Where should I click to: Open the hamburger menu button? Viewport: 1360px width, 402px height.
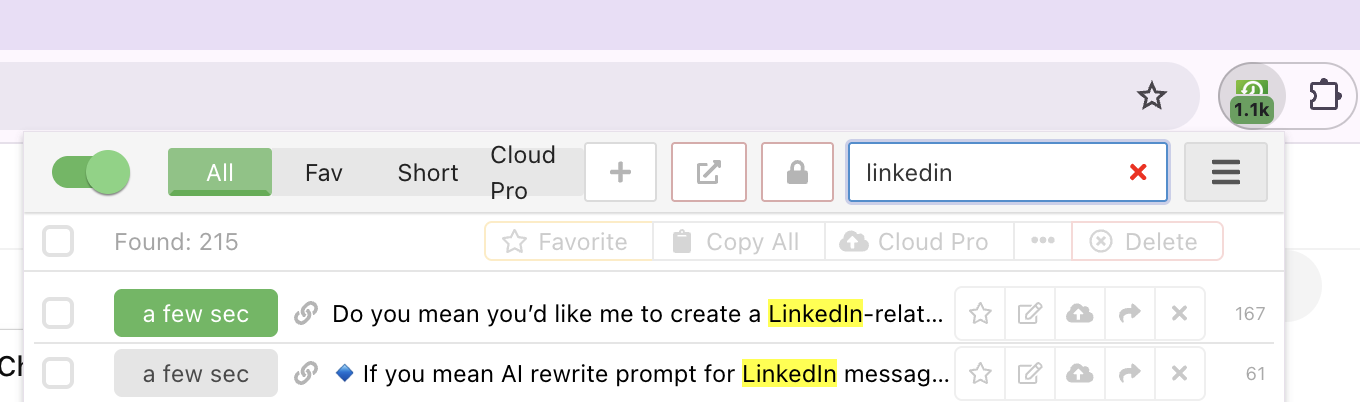[1226, 172]
